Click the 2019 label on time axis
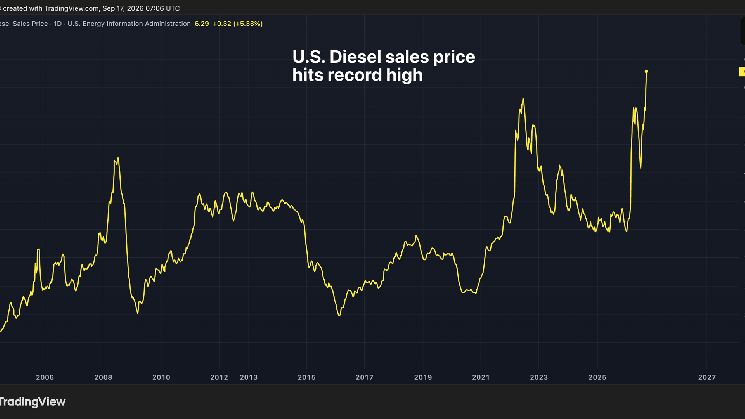The height and width of the screenshot is (419, 745). pyautogui.click(x=423, y=377)
